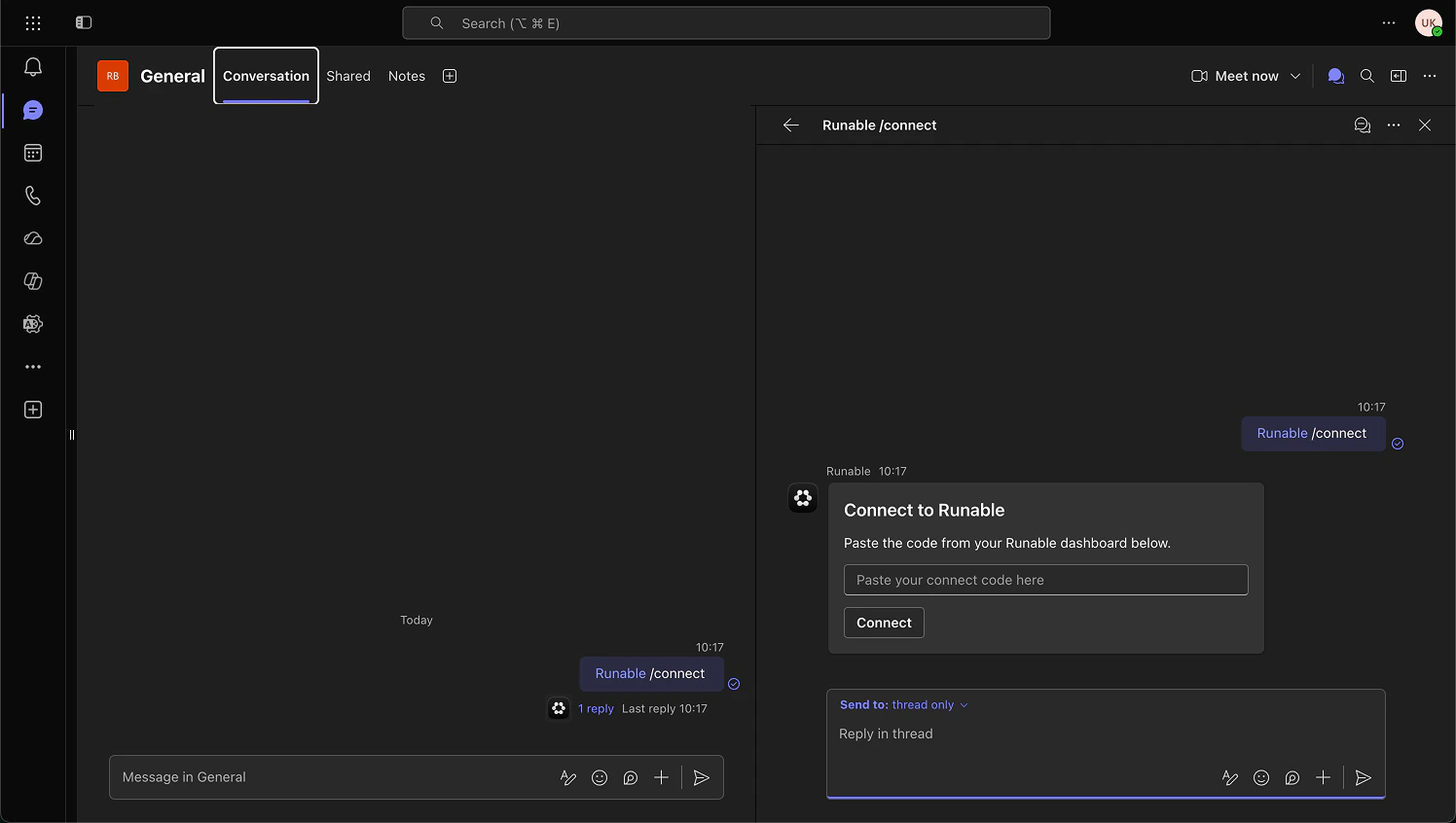Close the Runable /connect thread pane

tap(1425, 125)
